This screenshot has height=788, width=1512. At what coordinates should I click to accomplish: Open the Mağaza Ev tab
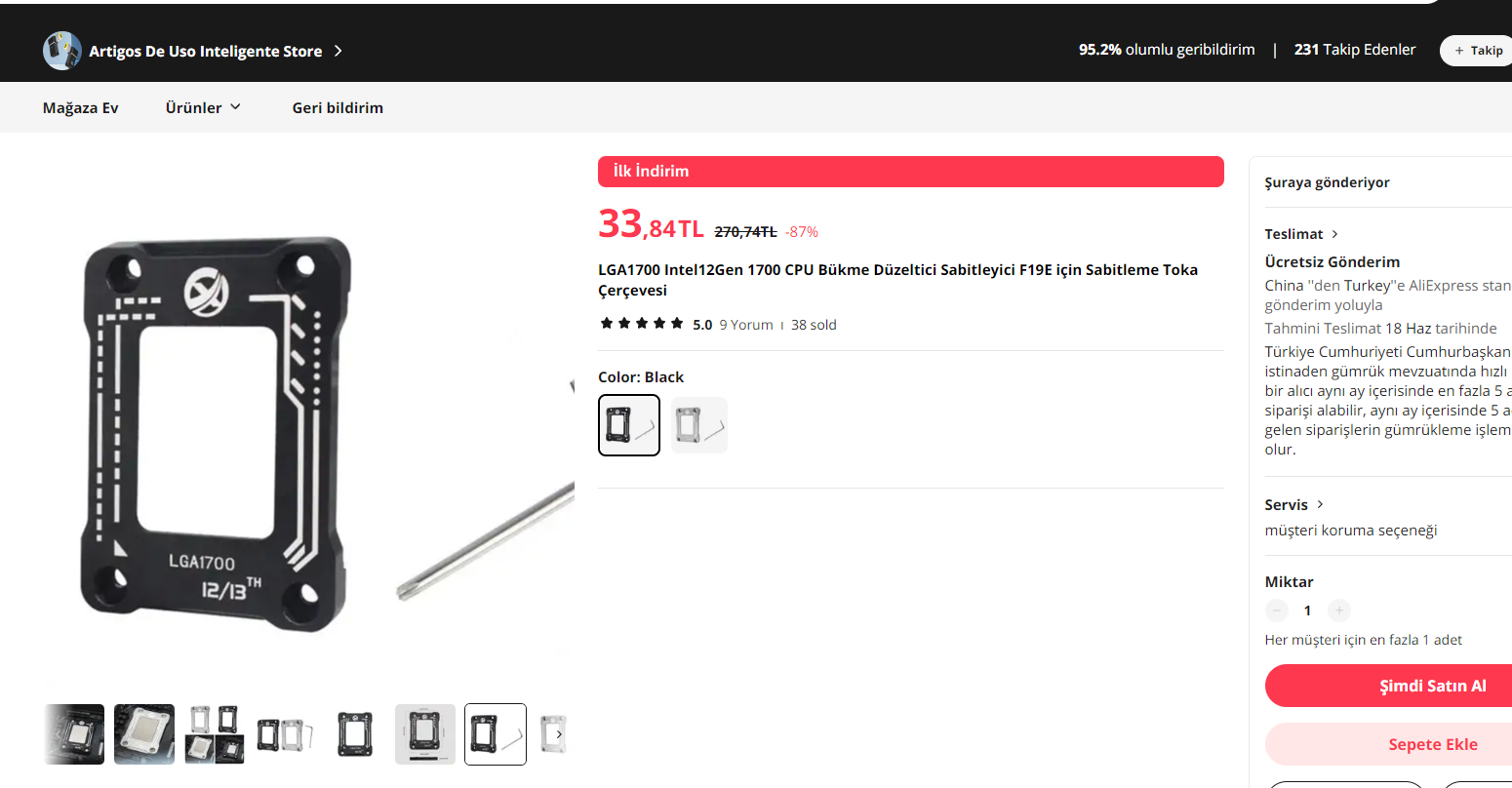tap(81, 107)
